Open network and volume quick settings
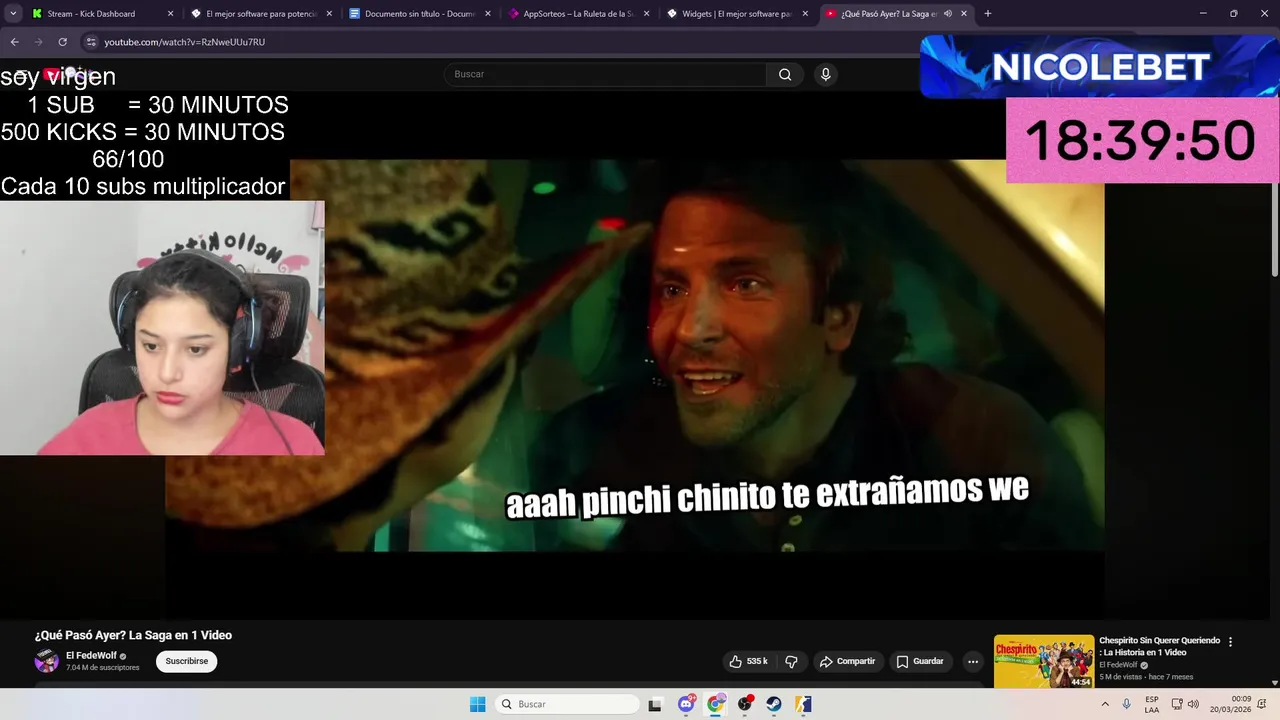This screenshot has height=720, width=1280. [1185, 704]
